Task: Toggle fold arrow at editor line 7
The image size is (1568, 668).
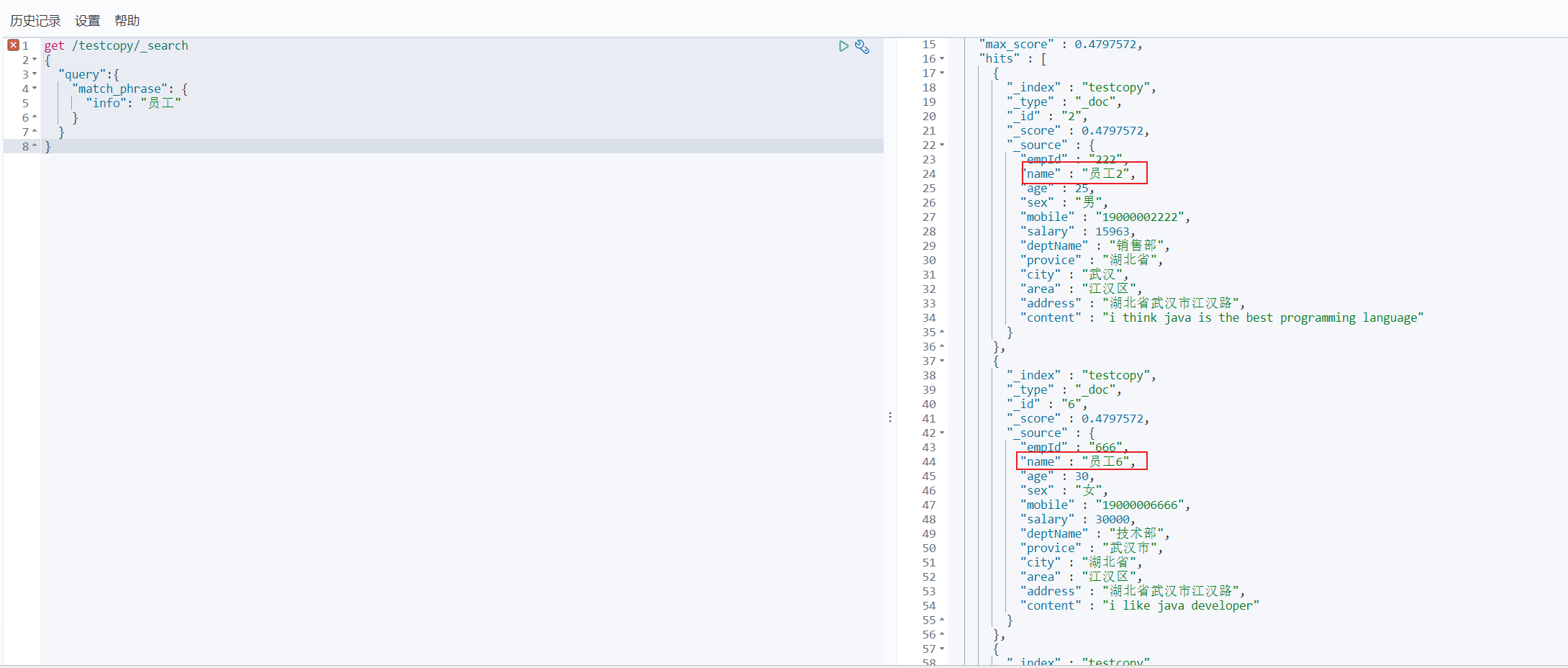Action: (x=35, y=132)
